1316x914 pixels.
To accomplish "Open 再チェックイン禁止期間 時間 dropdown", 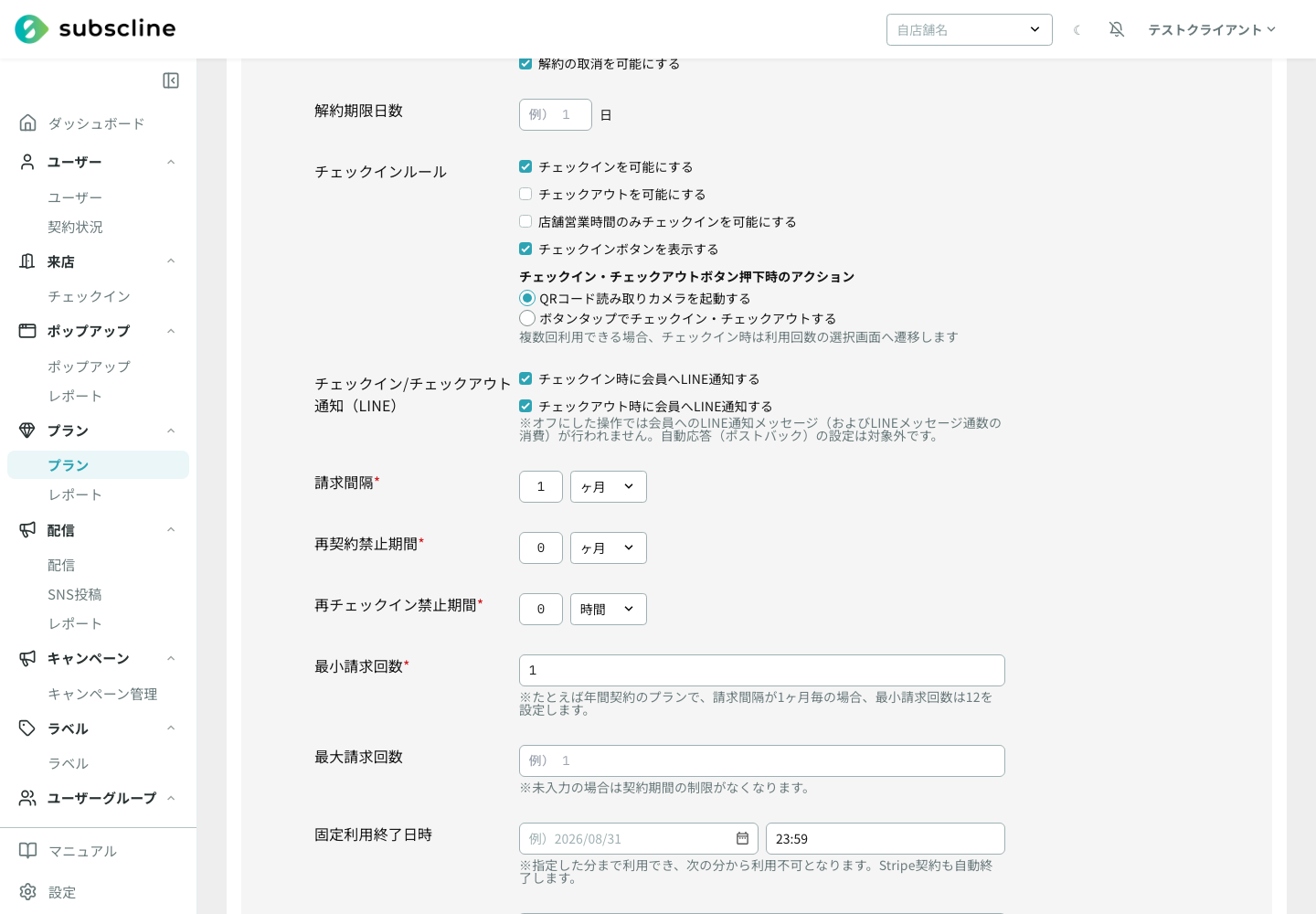I will pos(609,609).
